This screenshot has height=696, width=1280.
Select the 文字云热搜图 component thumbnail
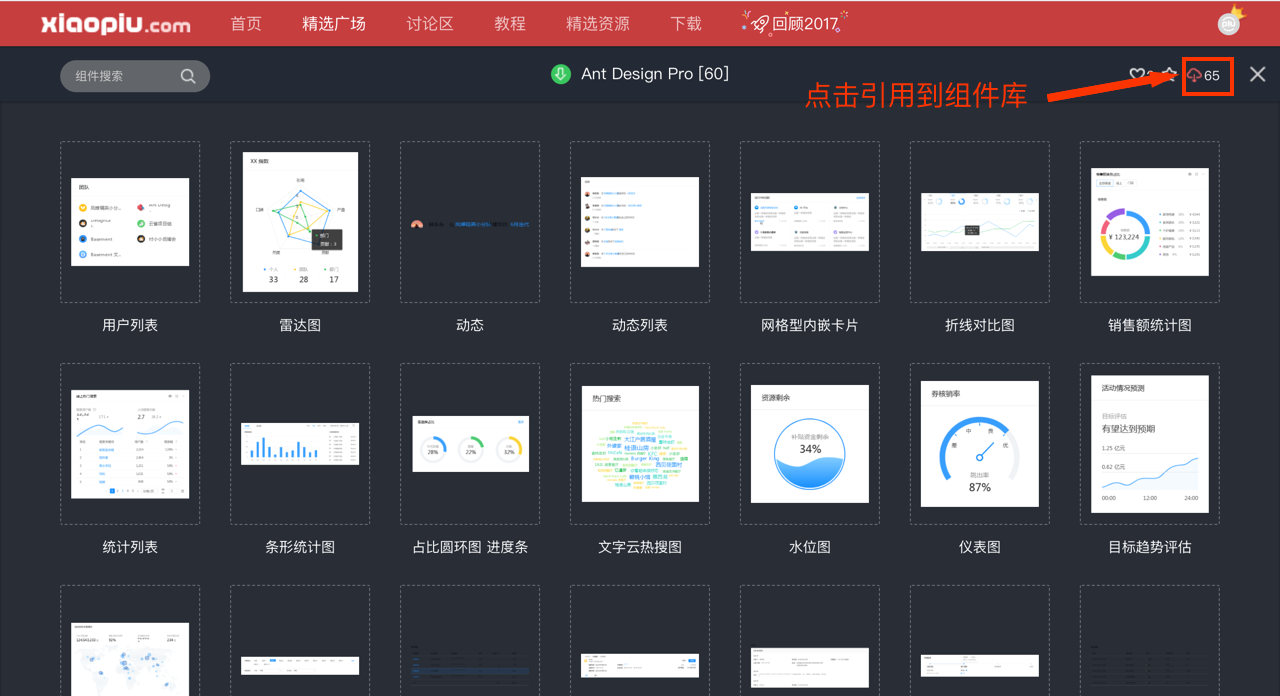pyautogui.click(x=640, y=444)
